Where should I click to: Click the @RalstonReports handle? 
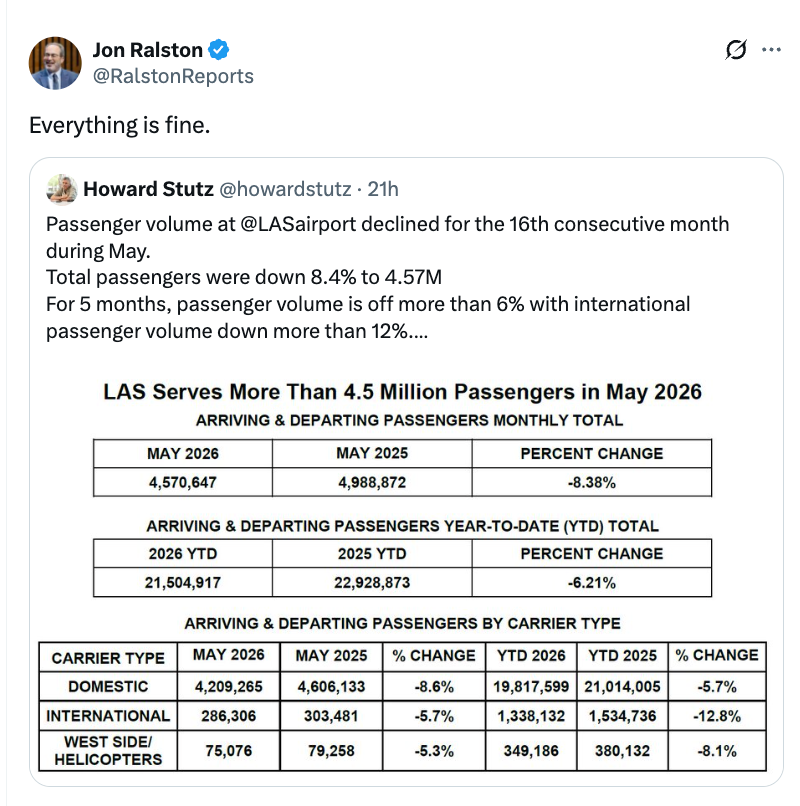173,76
